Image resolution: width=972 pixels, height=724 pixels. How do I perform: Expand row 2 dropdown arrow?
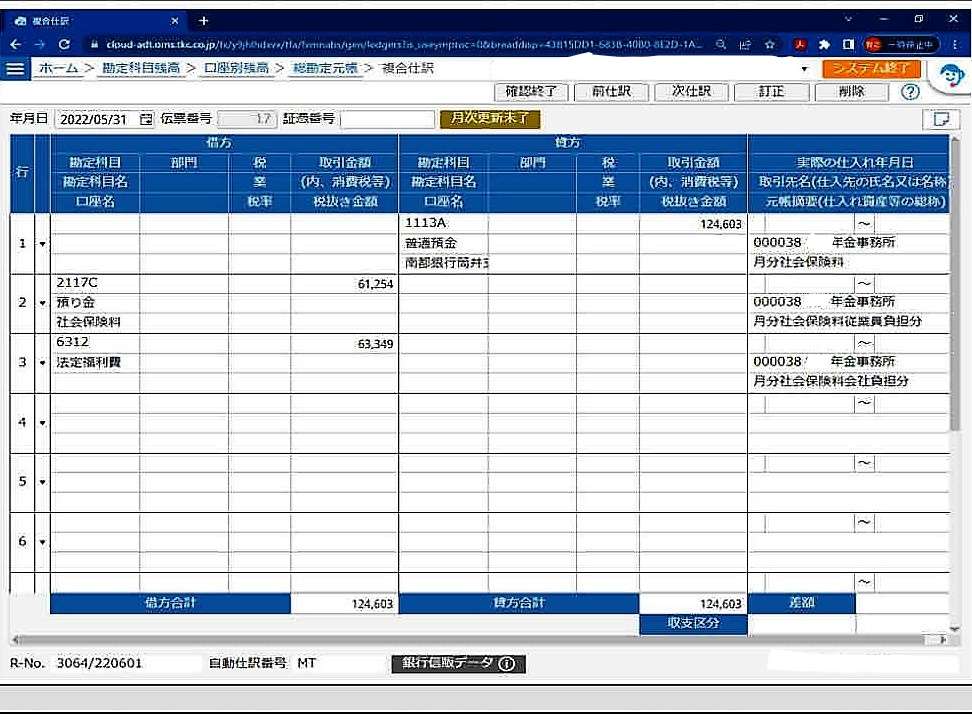coord(42,303)
